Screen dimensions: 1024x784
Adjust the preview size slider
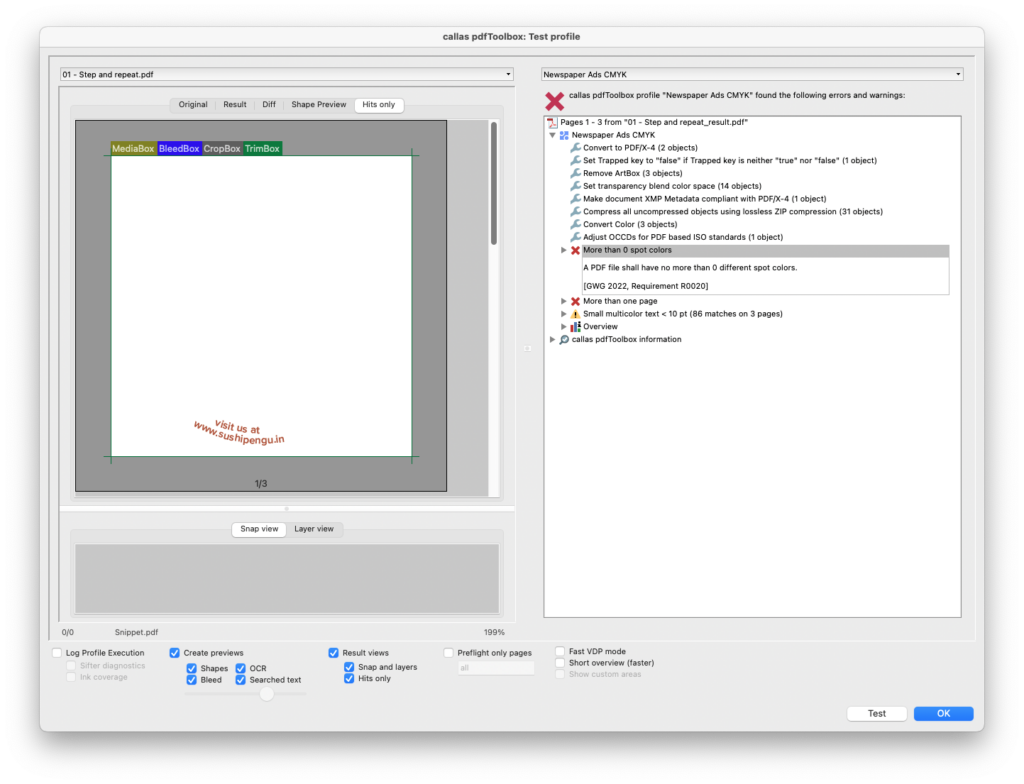[266, 693]
